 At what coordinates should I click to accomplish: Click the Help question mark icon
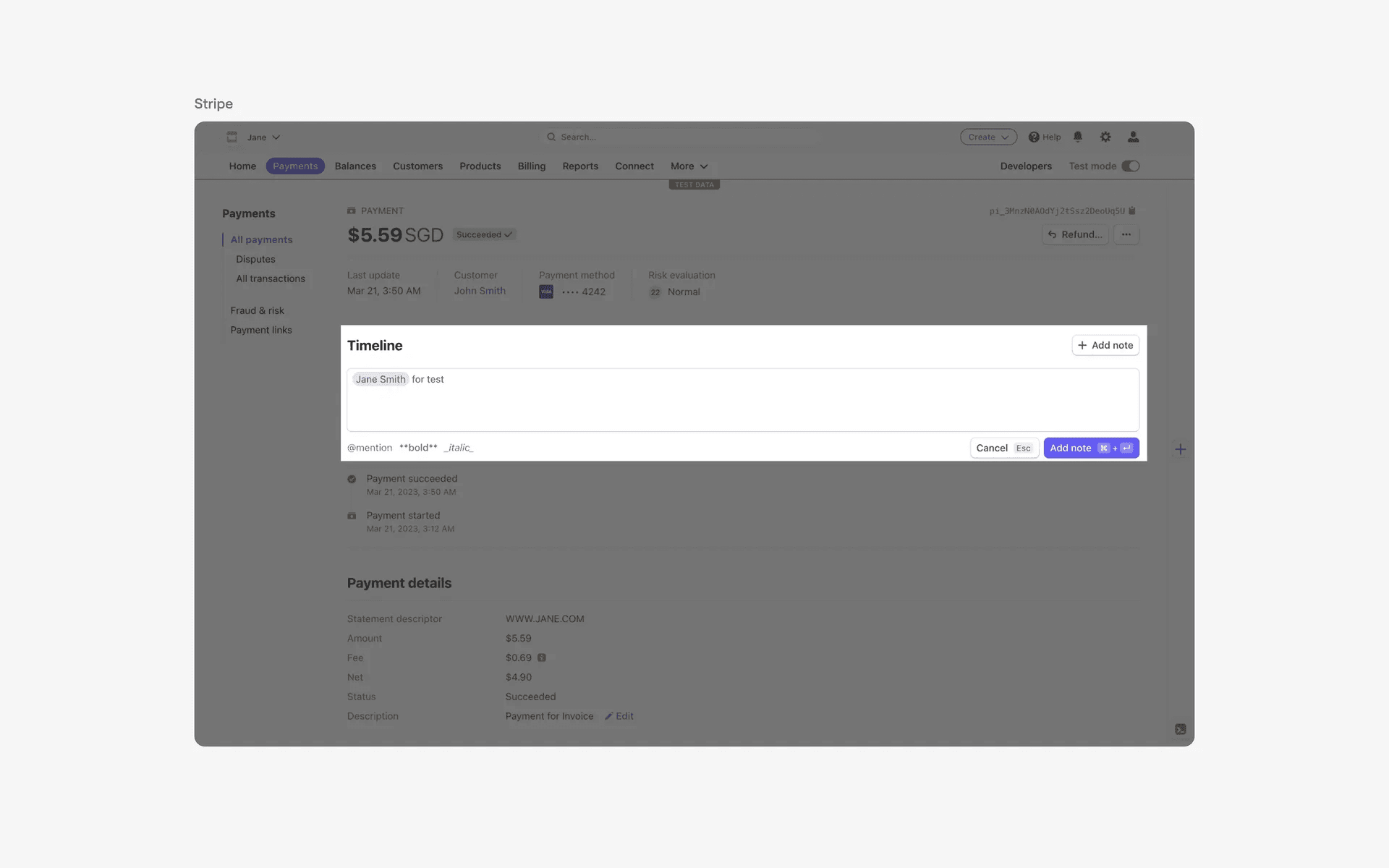(x=1034, y=137)
